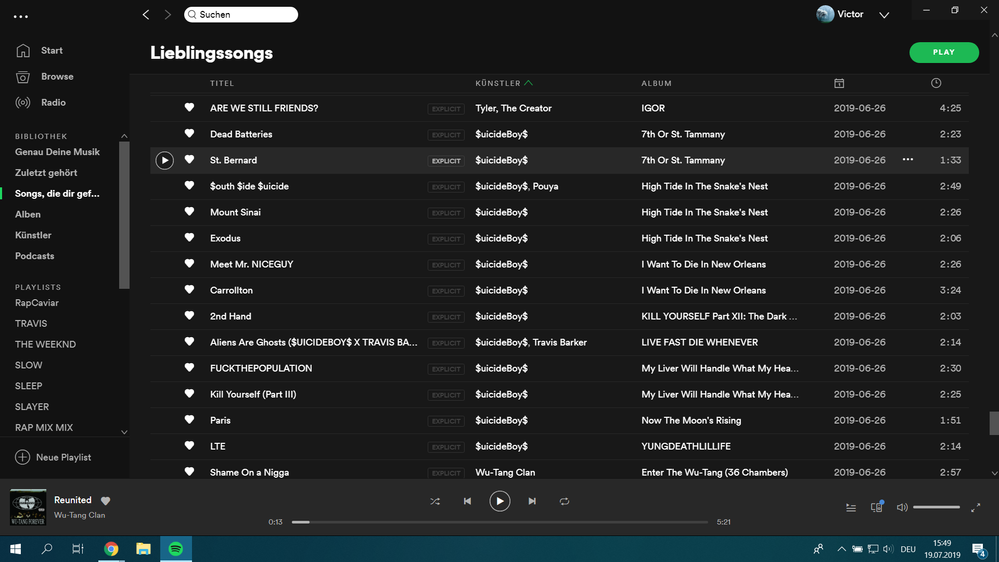The image size is (999, 562).
Task: Play St. Bernard with row play button
Action: pyautogui.click(x=164, y=161)
